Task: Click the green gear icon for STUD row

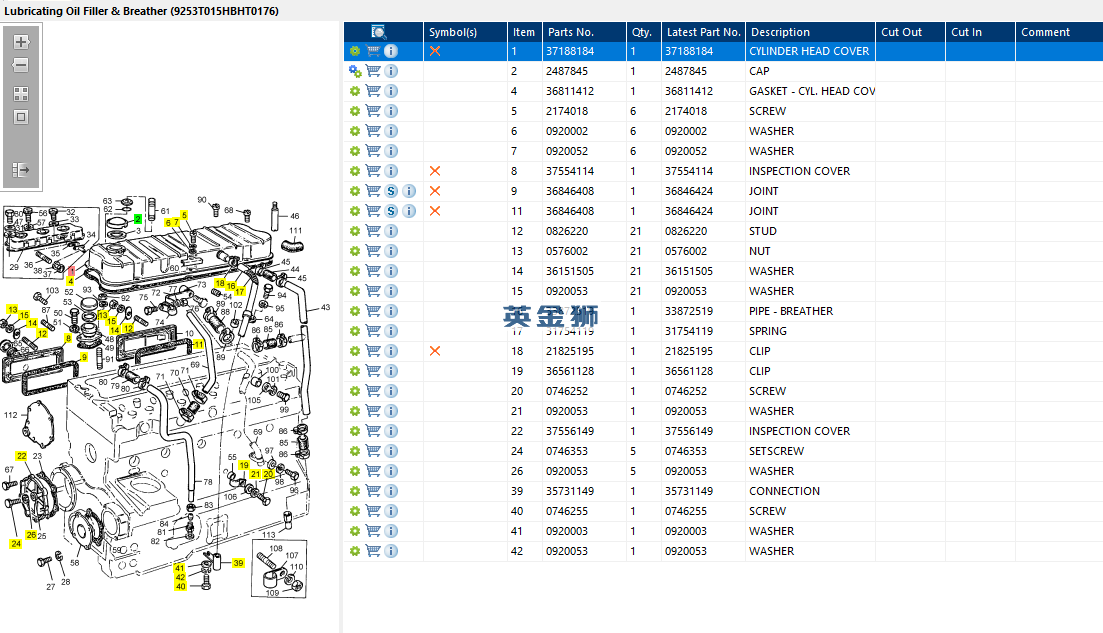Action: [x=354, y=231]
